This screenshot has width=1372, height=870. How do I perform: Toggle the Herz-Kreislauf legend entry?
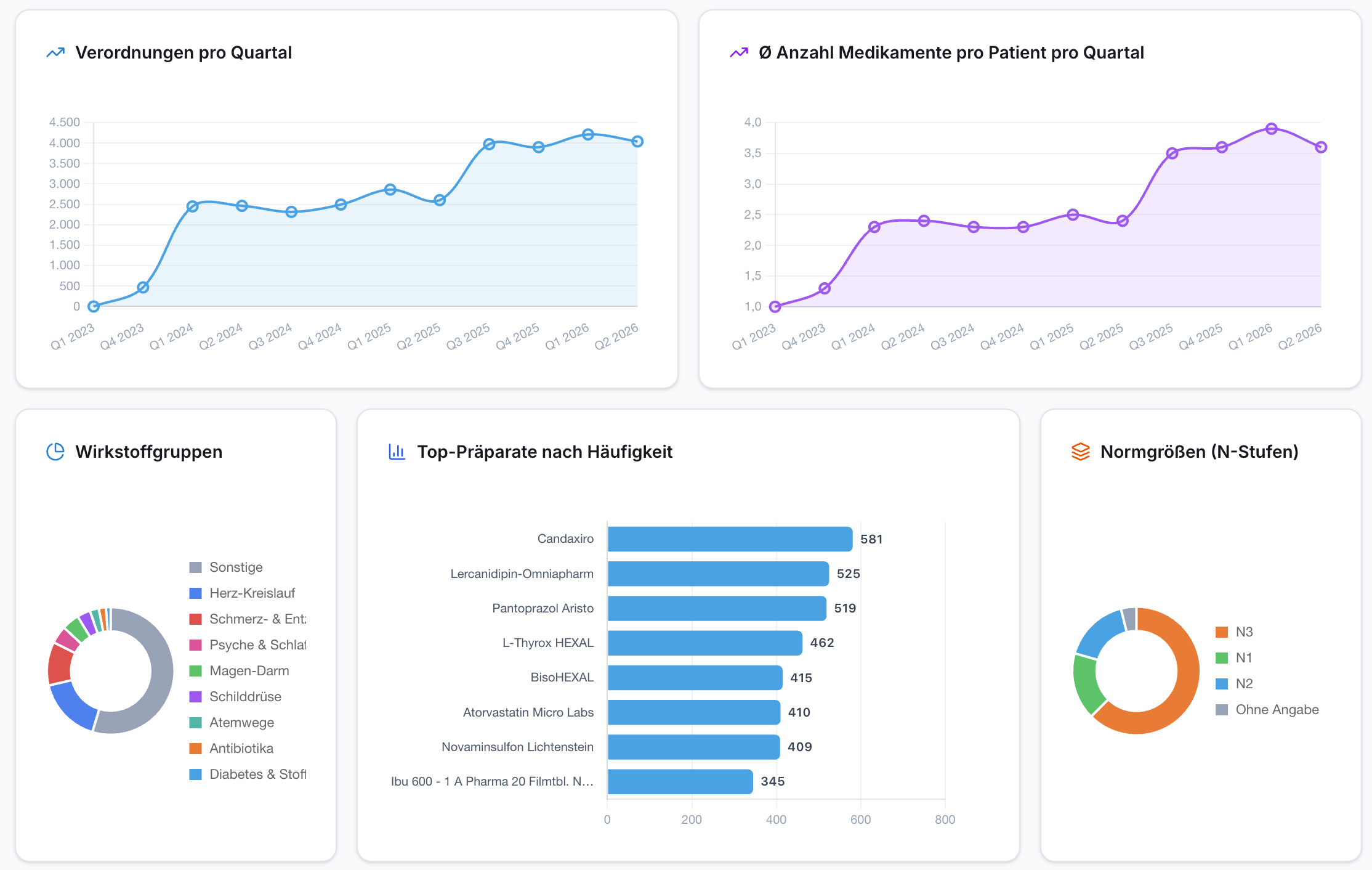coord(242,593)
